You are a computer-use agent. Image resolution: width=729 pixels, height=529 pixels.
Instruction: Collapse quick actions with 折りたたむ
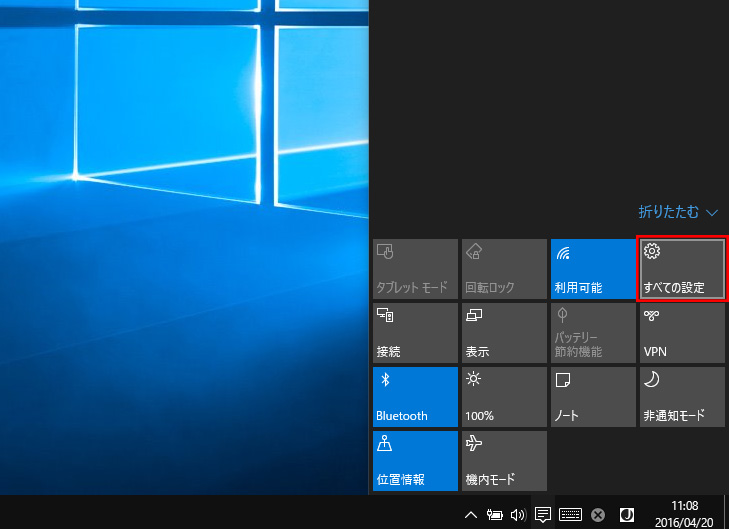tap(679, 212)
